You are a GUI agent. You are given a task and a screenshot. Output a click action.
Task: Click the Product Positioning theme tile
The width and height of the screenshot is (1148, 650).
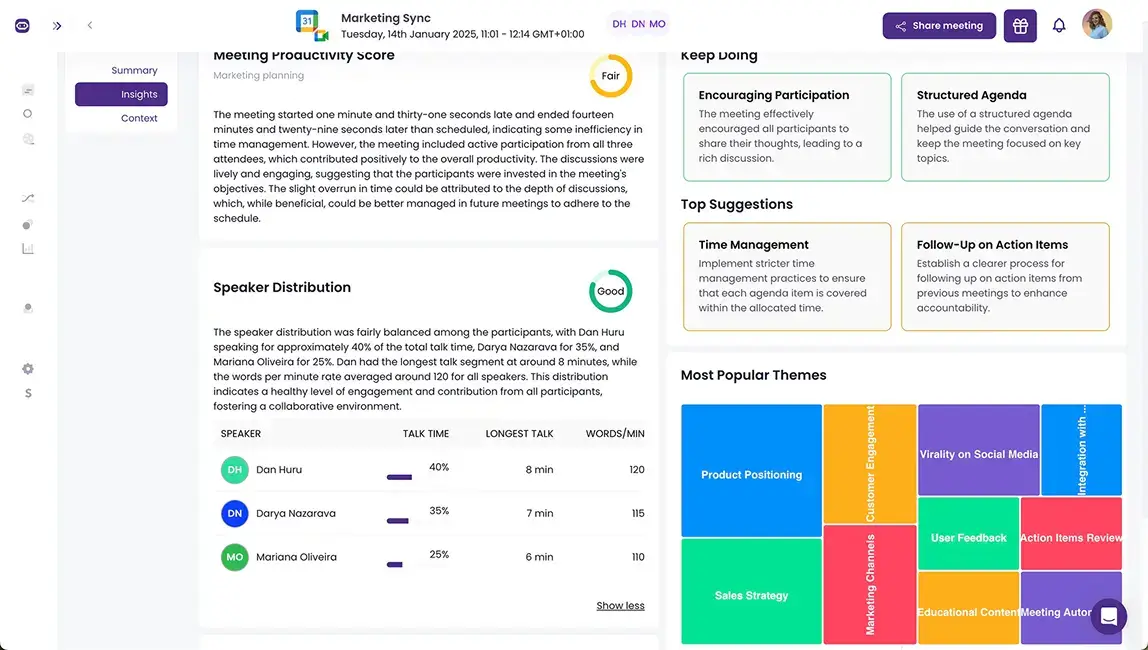tap(750, 474)
